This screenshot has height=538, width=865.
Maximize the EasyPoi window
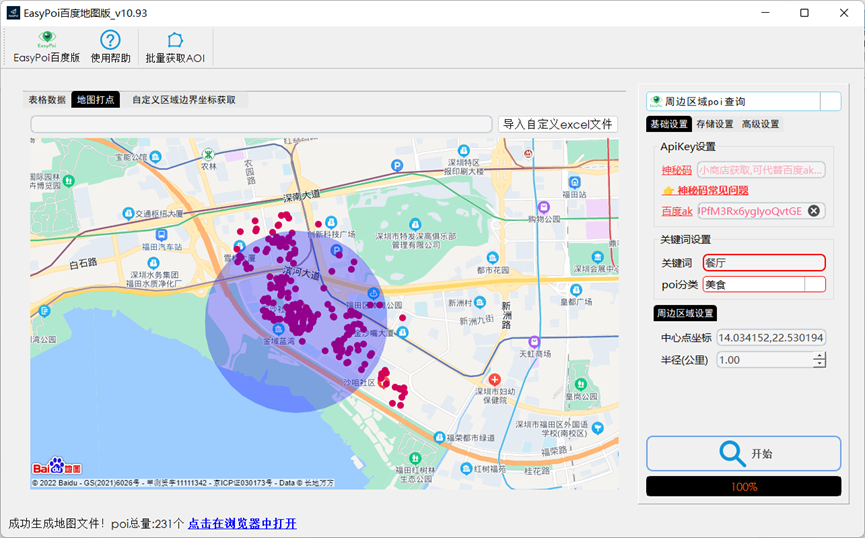804,13
